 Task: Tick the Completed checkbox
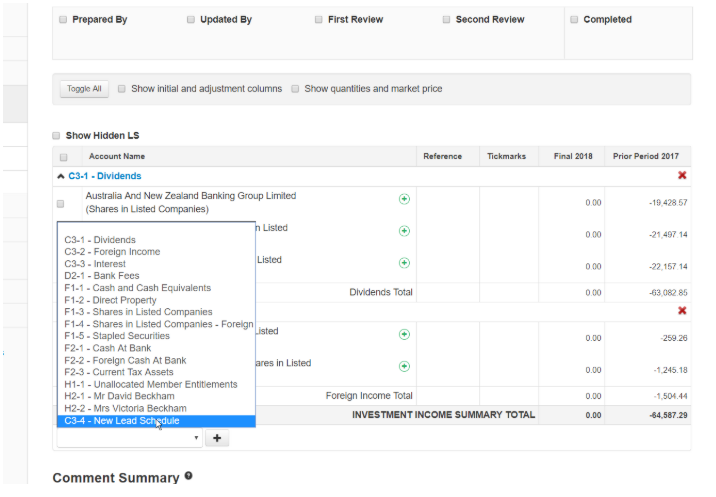click(574, 20)
